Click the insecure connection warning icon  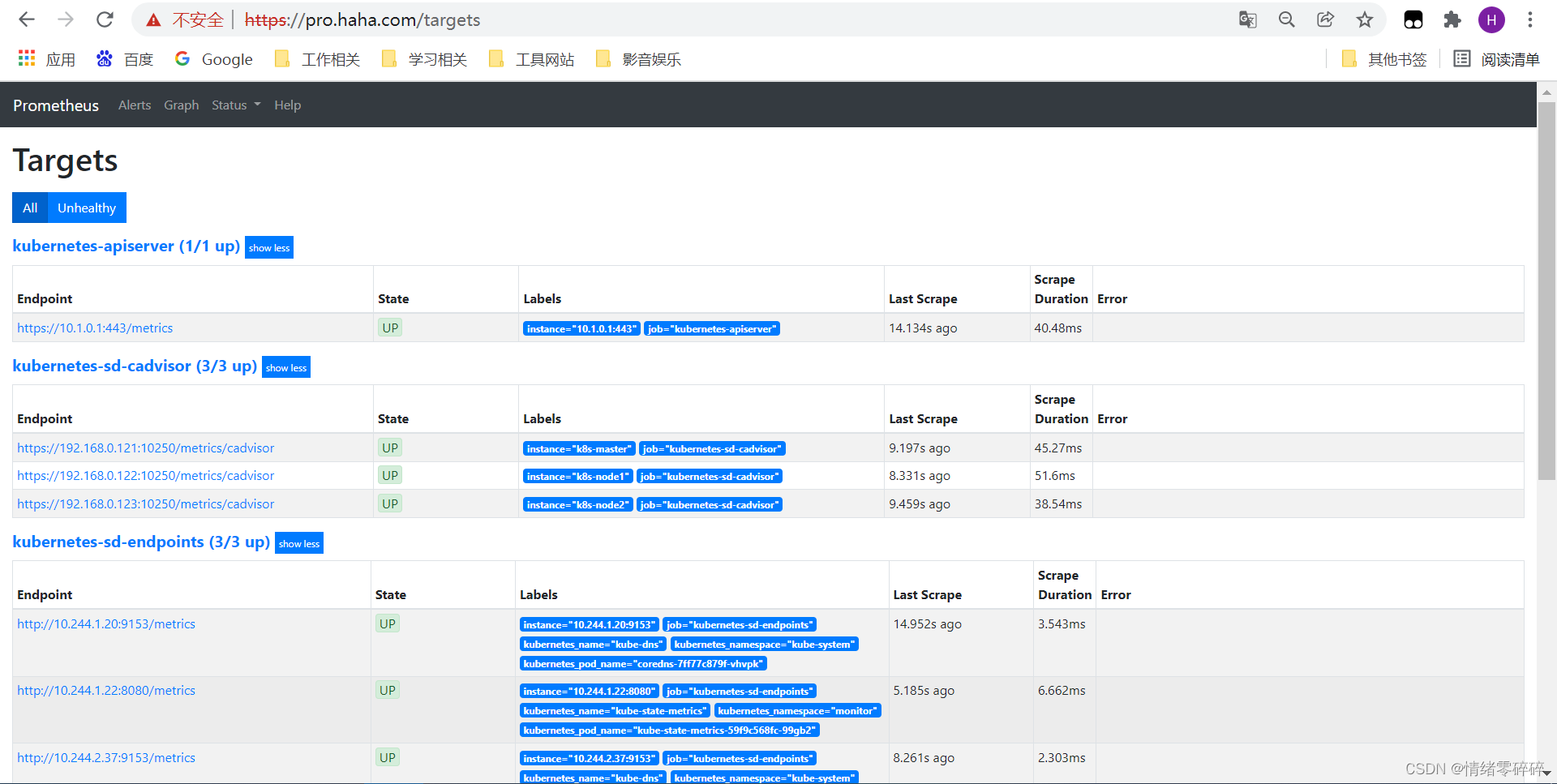tap(153, 20)
